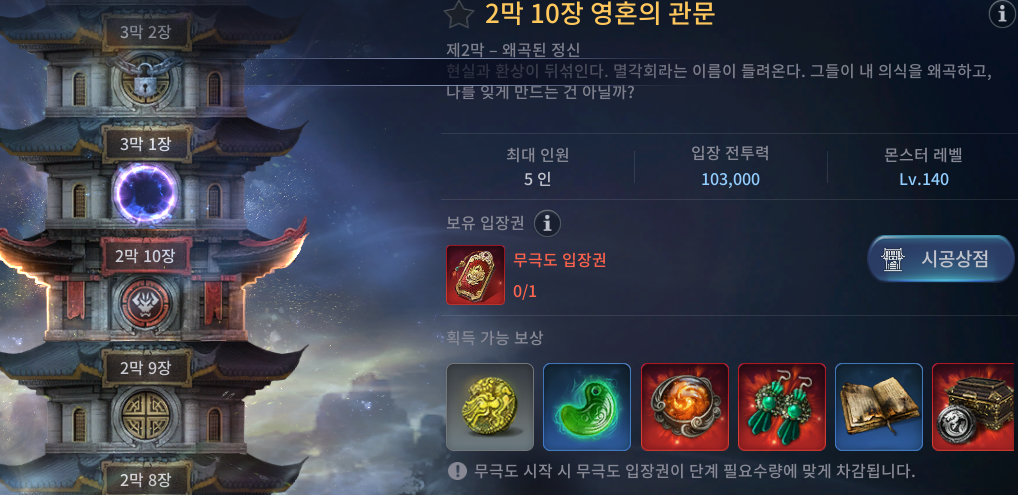Select the gold coin reward item
The width and height of the screenshot is (1018, 495).
[x=490, y=407]
